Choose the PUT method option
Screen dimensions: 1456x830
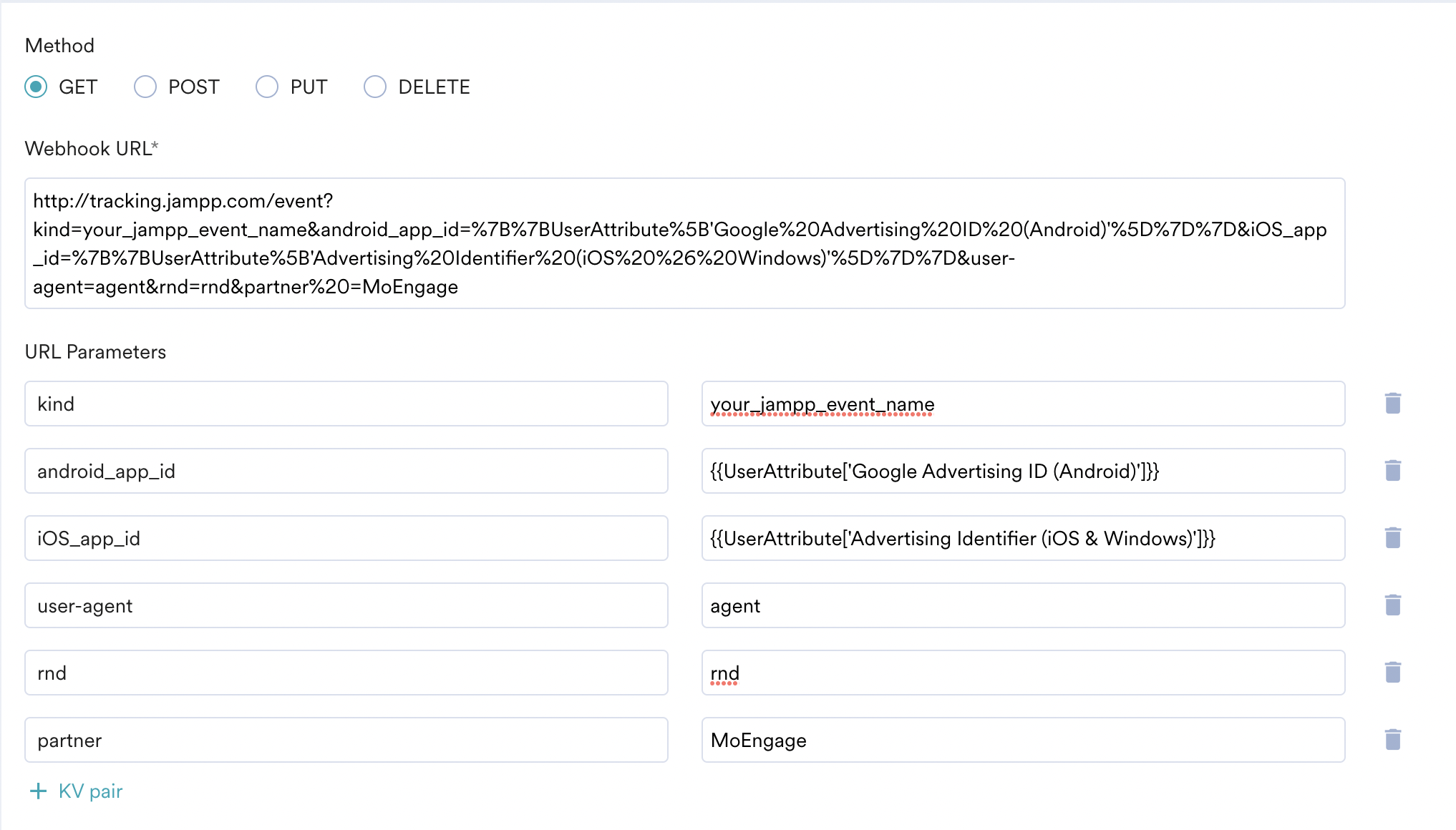(x=267, y=87)
